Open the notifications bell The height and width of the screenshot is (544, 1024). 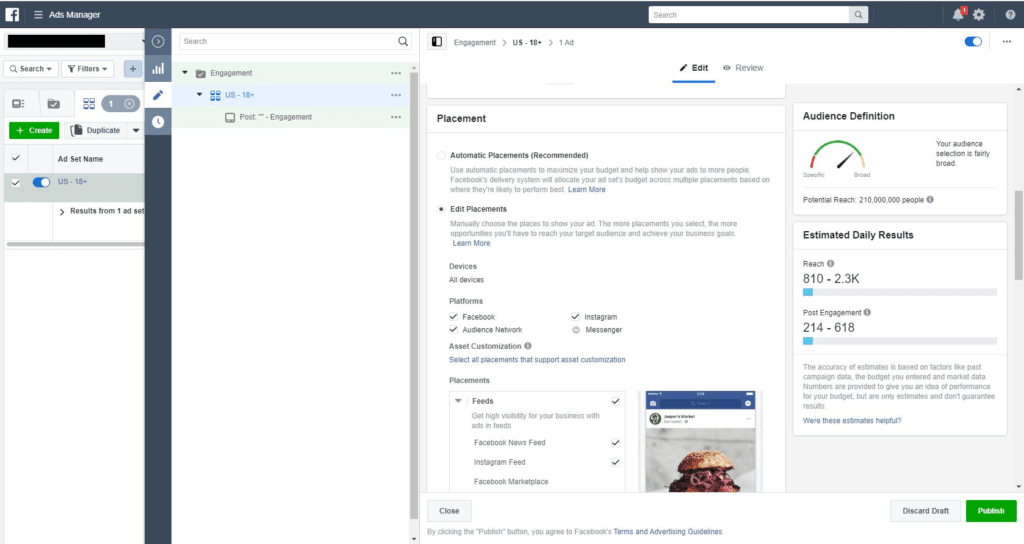(x=957, y=14)
